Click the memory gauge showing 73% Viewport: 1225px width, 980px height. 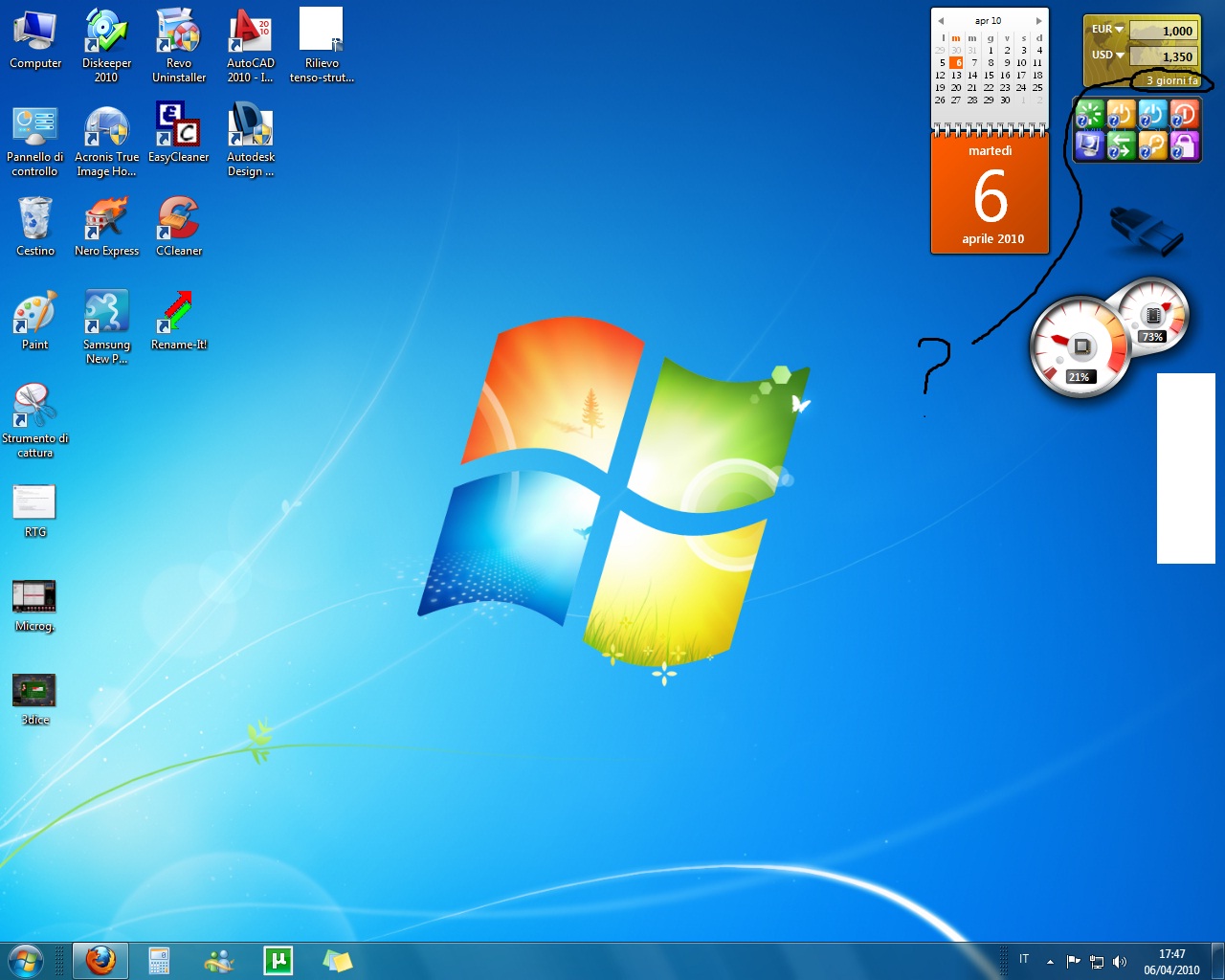click(1153, 315)
